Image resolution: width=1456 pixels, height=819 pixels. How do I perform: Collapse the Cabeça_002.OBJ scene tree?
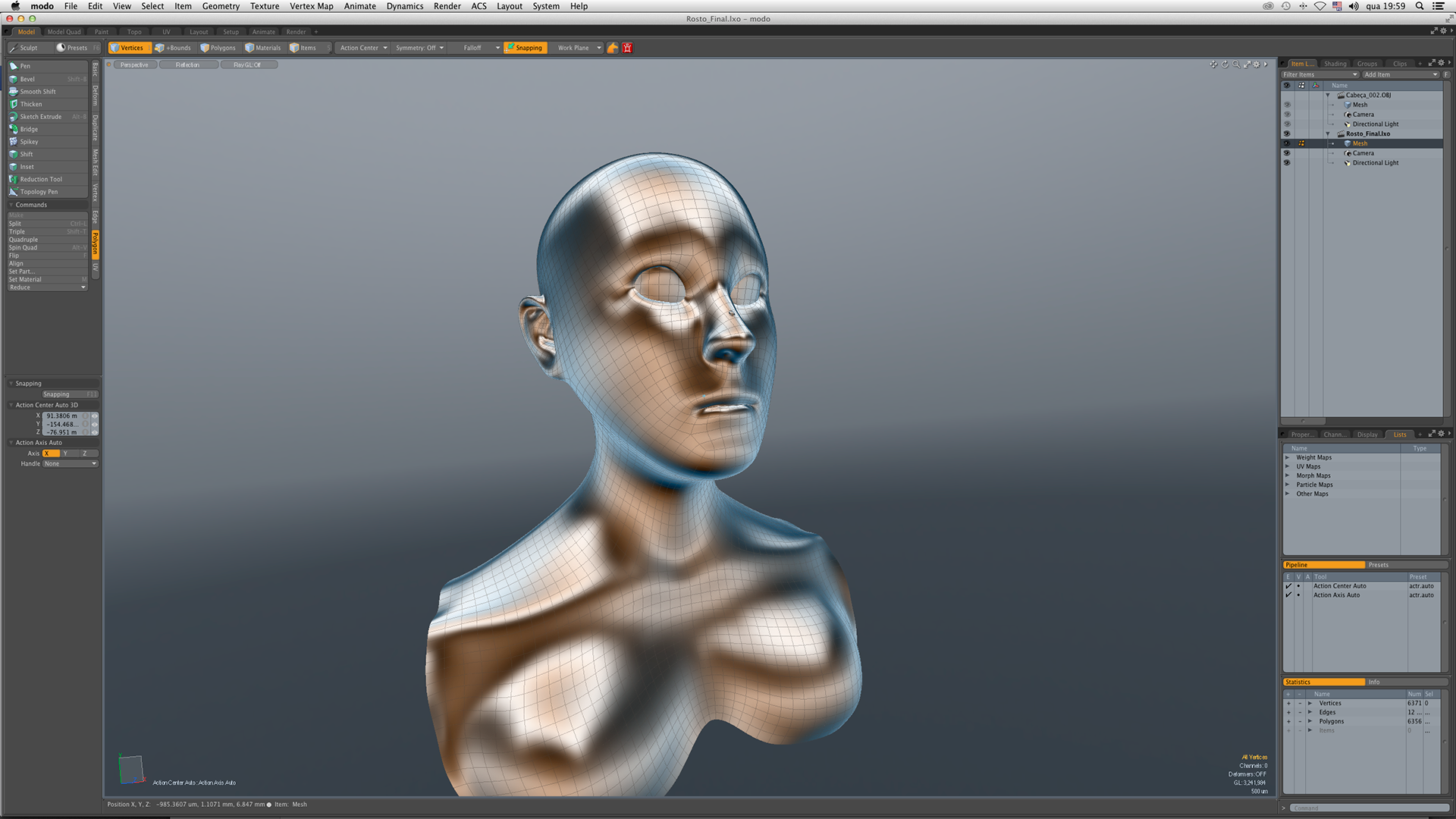tap(1328, 96)
